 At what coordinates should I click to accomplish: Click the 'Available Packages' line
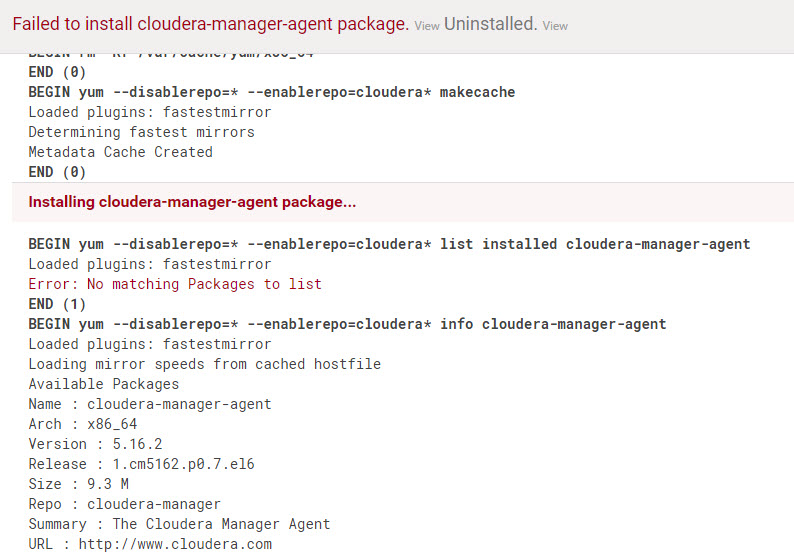(103, 384)
